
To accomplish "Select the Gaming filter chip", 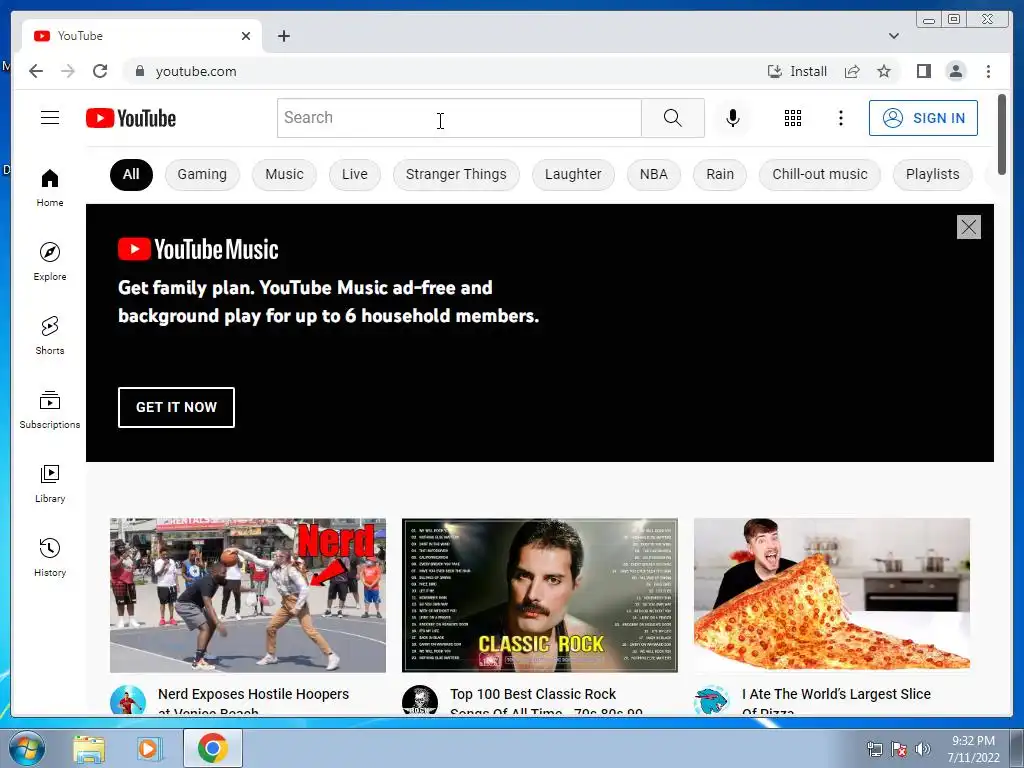I will pos(202,174).
